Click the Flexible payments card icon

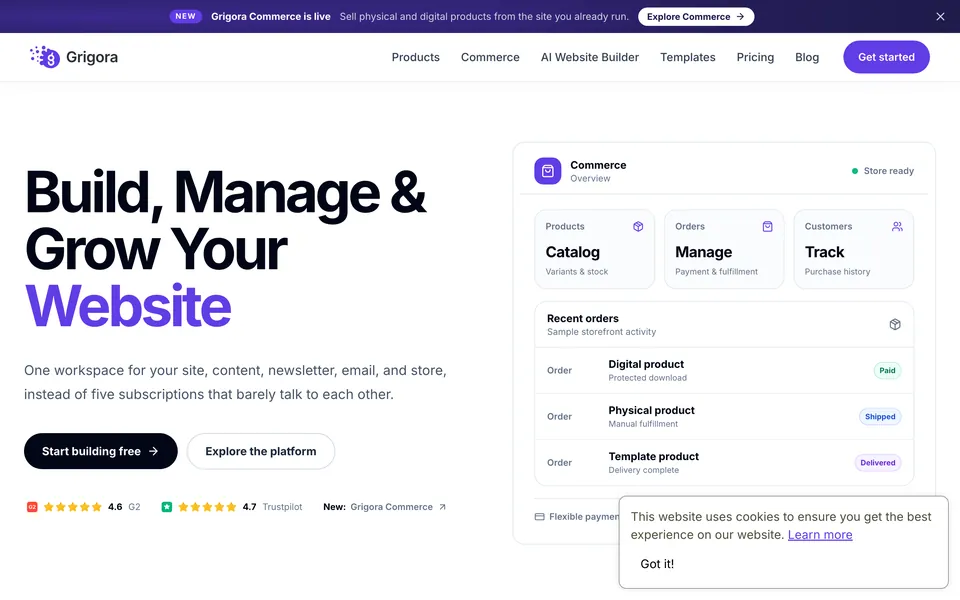click(539, 517)
